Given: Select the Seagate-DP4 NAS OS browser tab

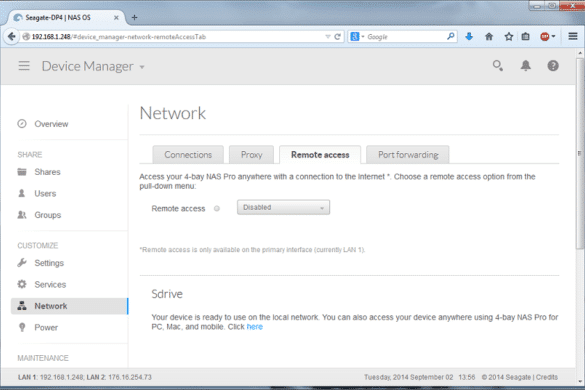Looking at the screenshot, I should (65, 18).
